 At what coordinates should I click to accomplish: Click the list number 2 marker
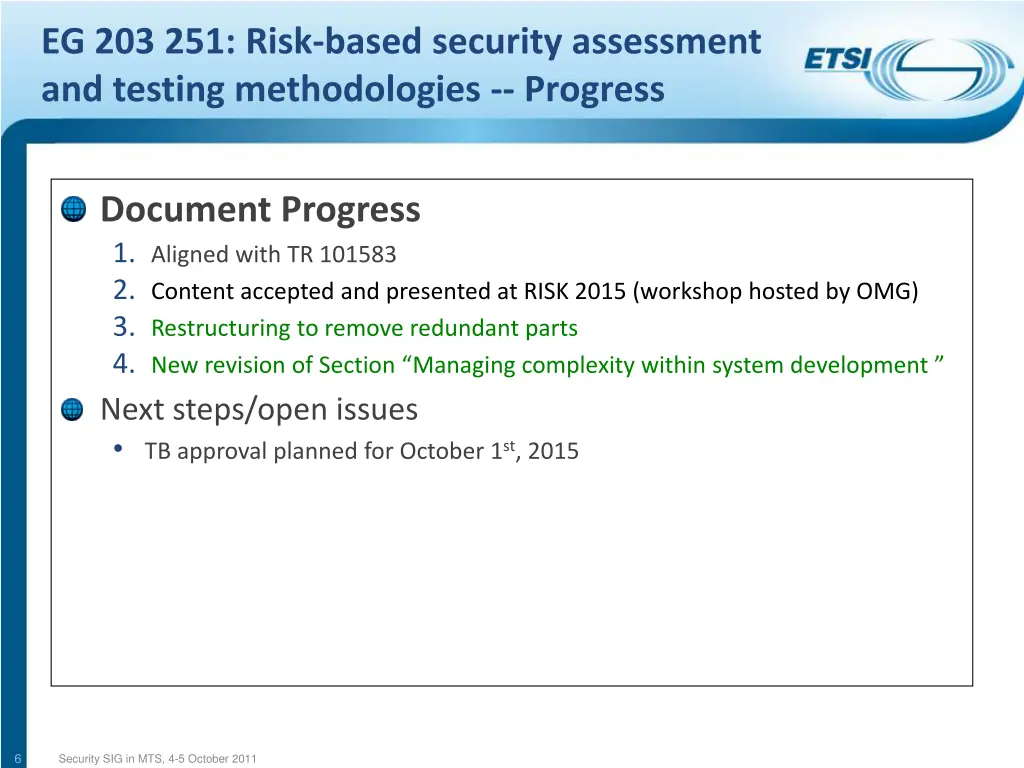point(124,291)
